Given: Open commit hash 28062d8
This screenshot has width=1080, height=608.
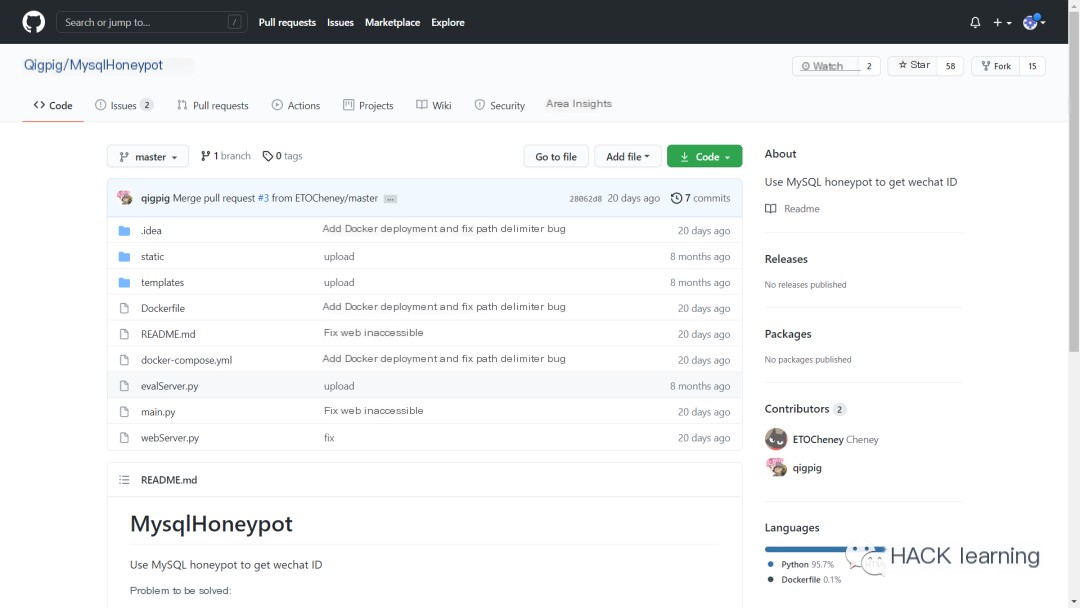Looking at the screenshot, I should pyautogui.click(x=585, y=199).
